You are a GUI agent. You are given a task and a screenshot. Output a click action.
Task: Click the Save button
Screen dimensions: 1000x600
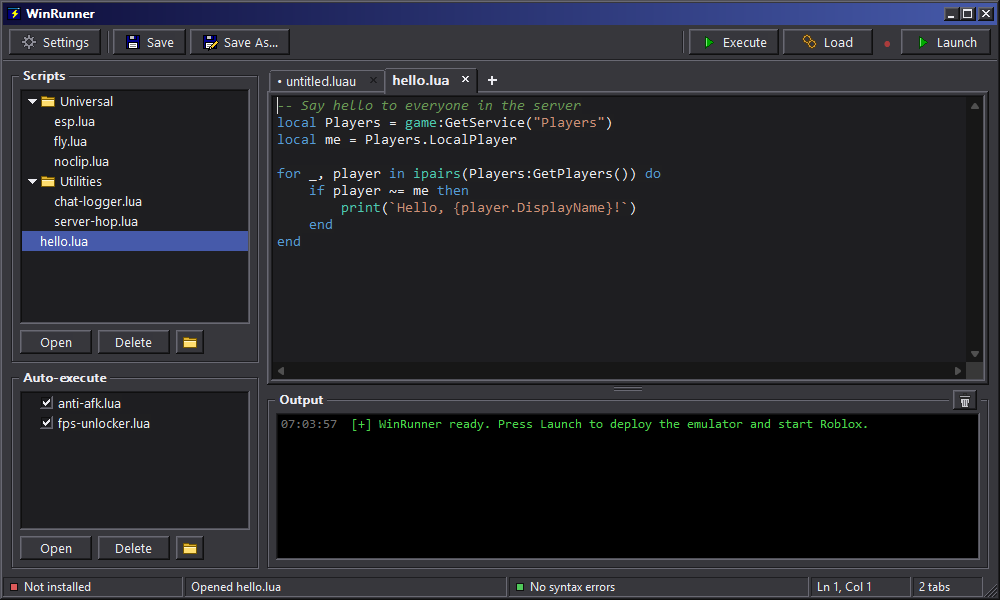click(150, 42)
